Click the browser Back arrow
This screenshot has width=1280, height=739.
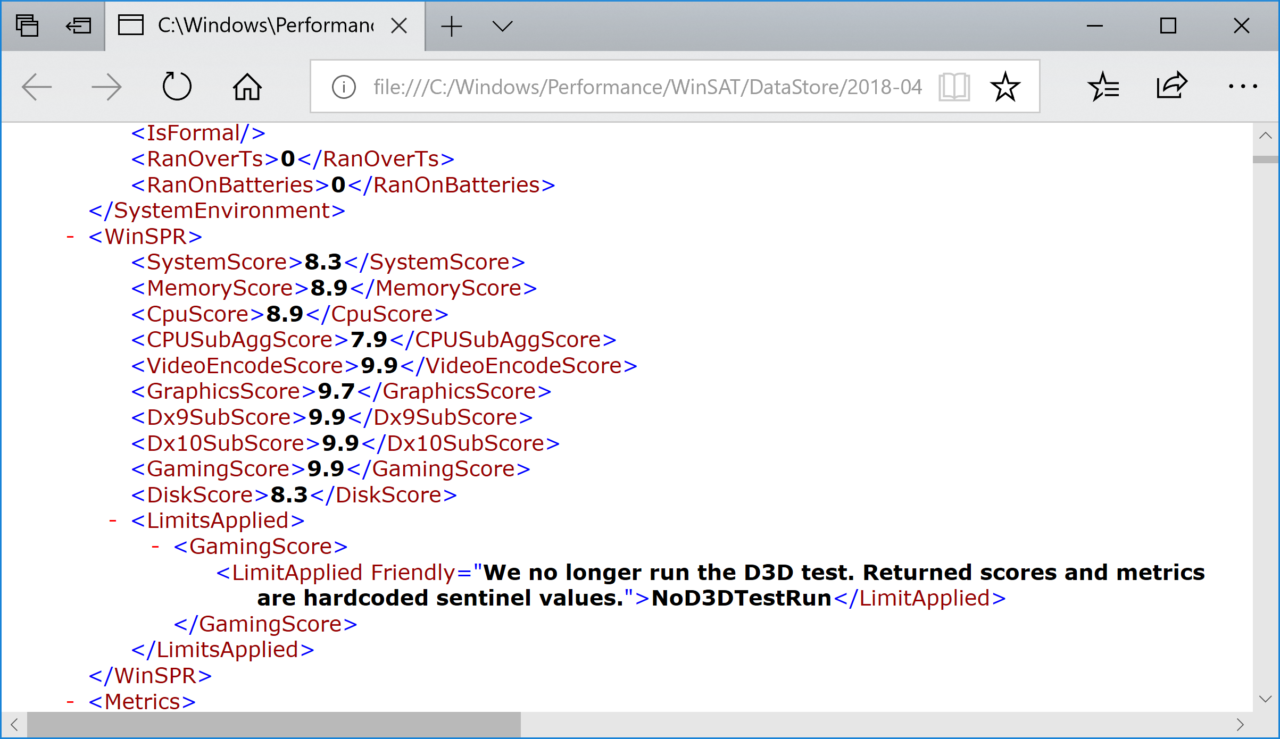click(37, 87)
